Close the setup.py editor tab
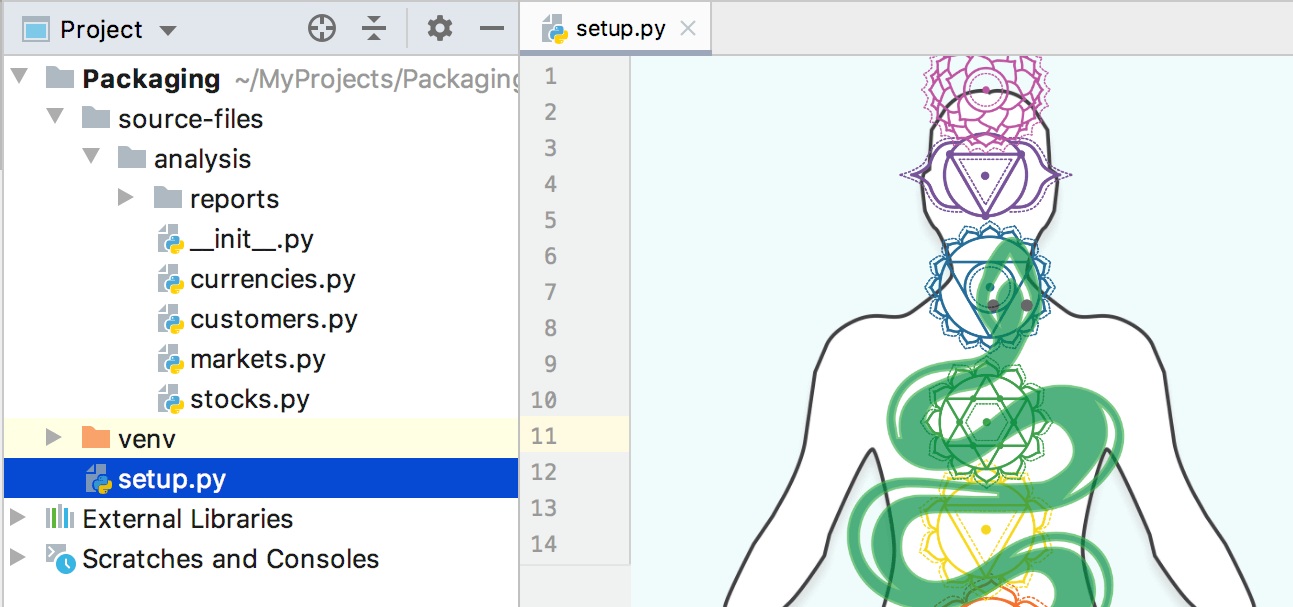Image resolution: width=1293 pixels, height=607 pixels. [x=687, y=28]
